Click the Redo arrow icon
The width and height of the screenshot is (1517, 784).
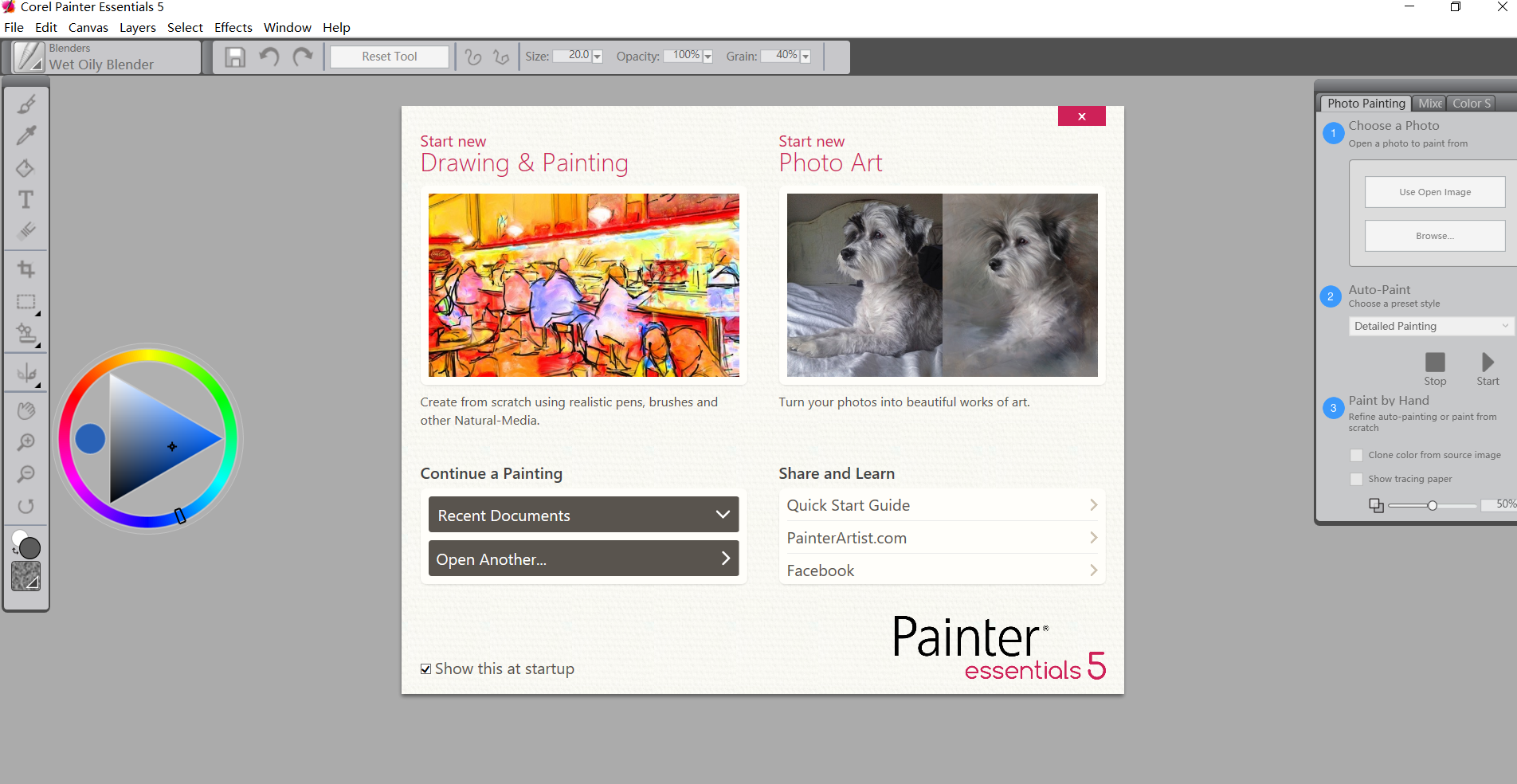point(303,57)
